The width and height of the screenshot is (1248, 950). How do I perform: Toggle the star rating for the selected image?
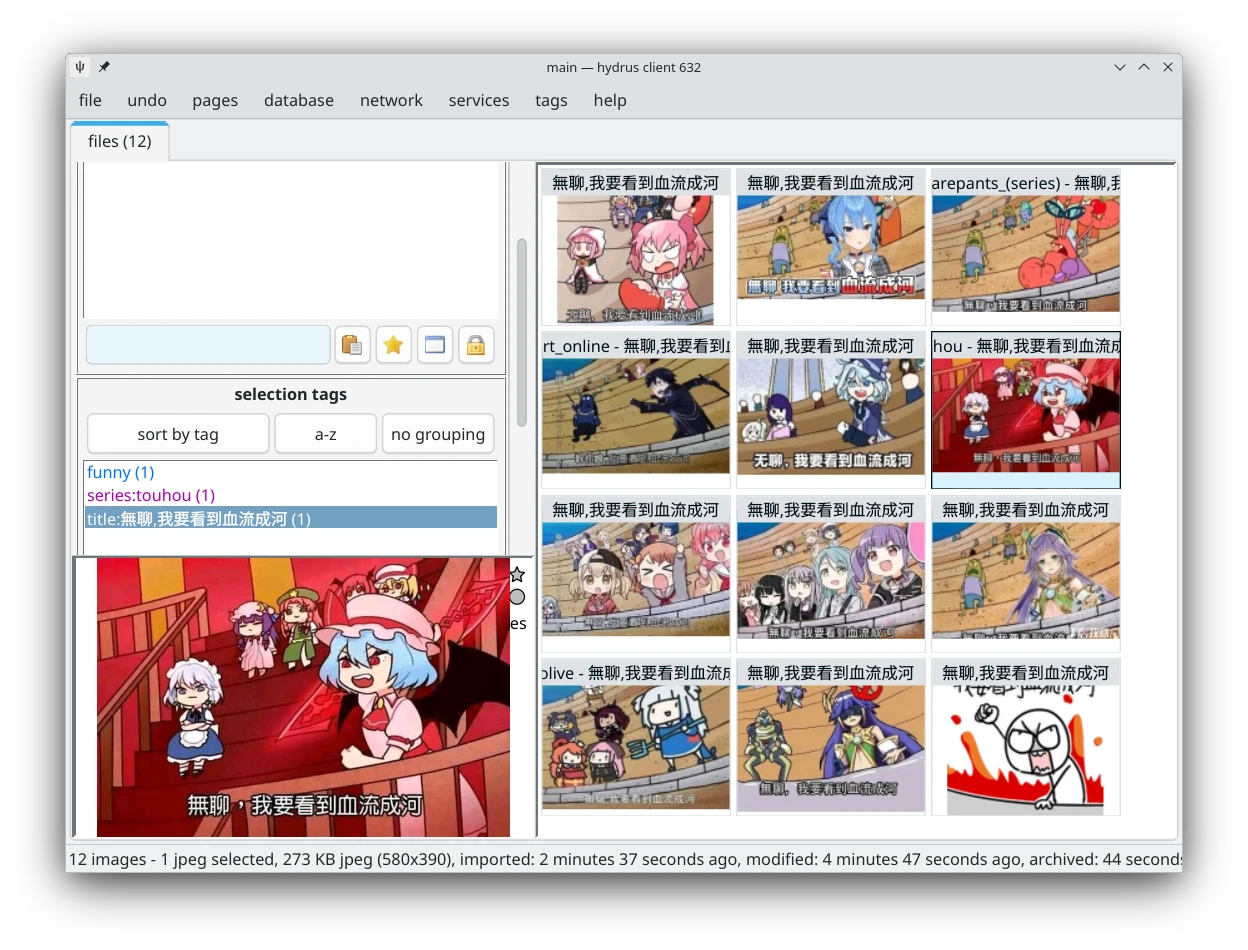pos(517,574)
